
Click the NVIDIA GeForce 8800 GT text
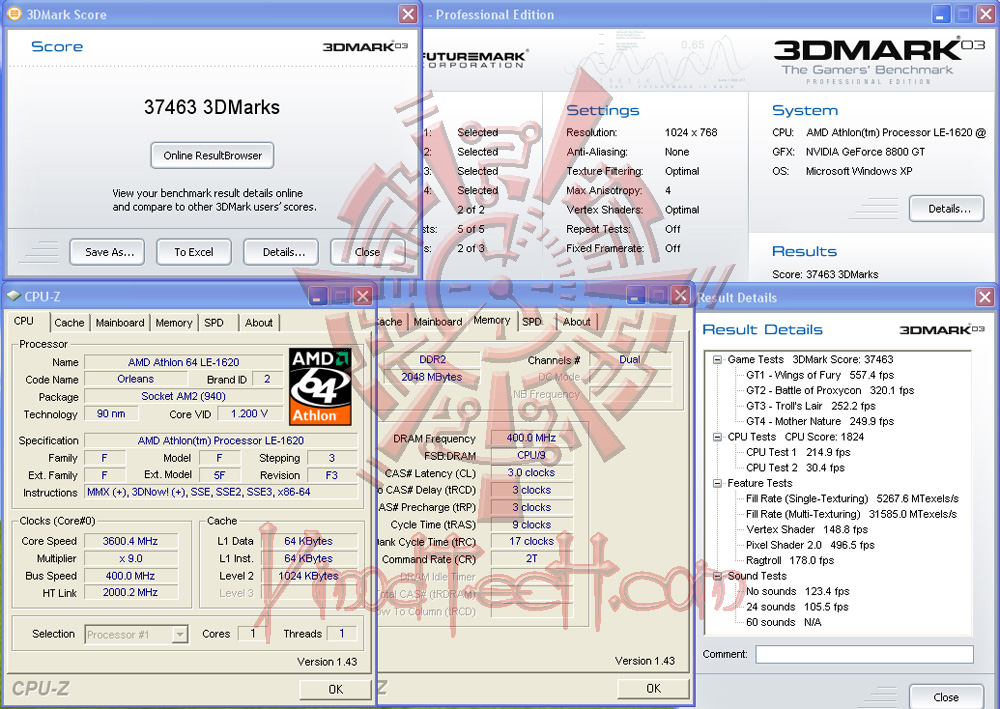tap(865, 152)
